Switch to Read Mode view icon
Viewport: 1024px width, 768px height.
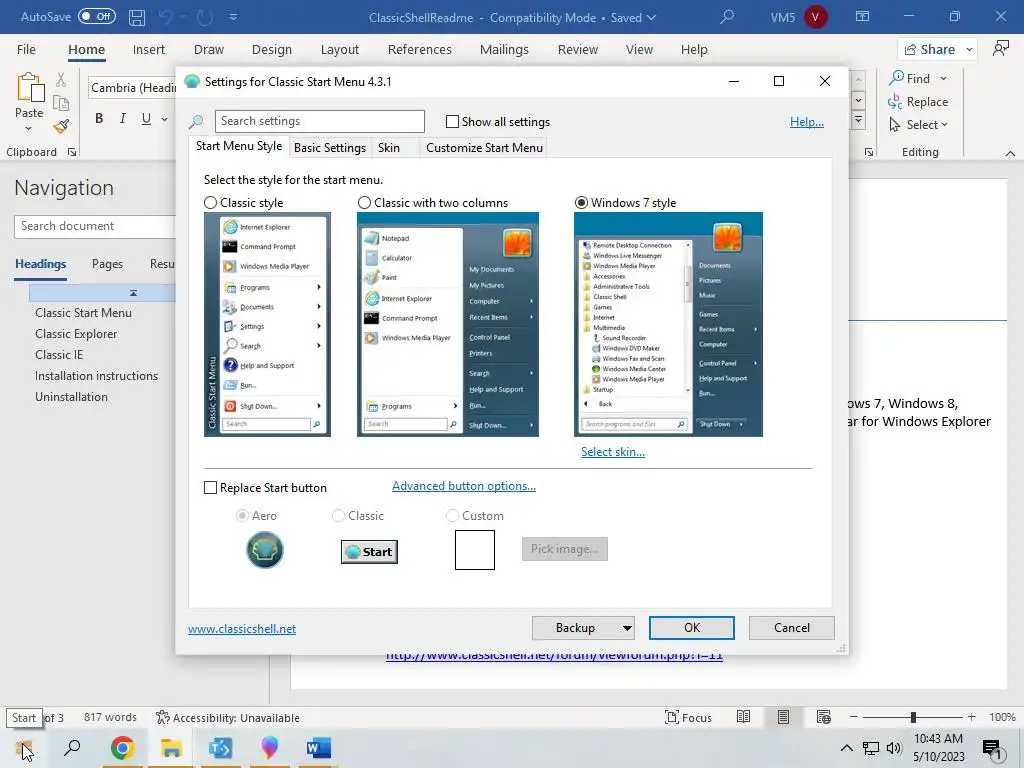pyautogui.click(x=743, y=717)
